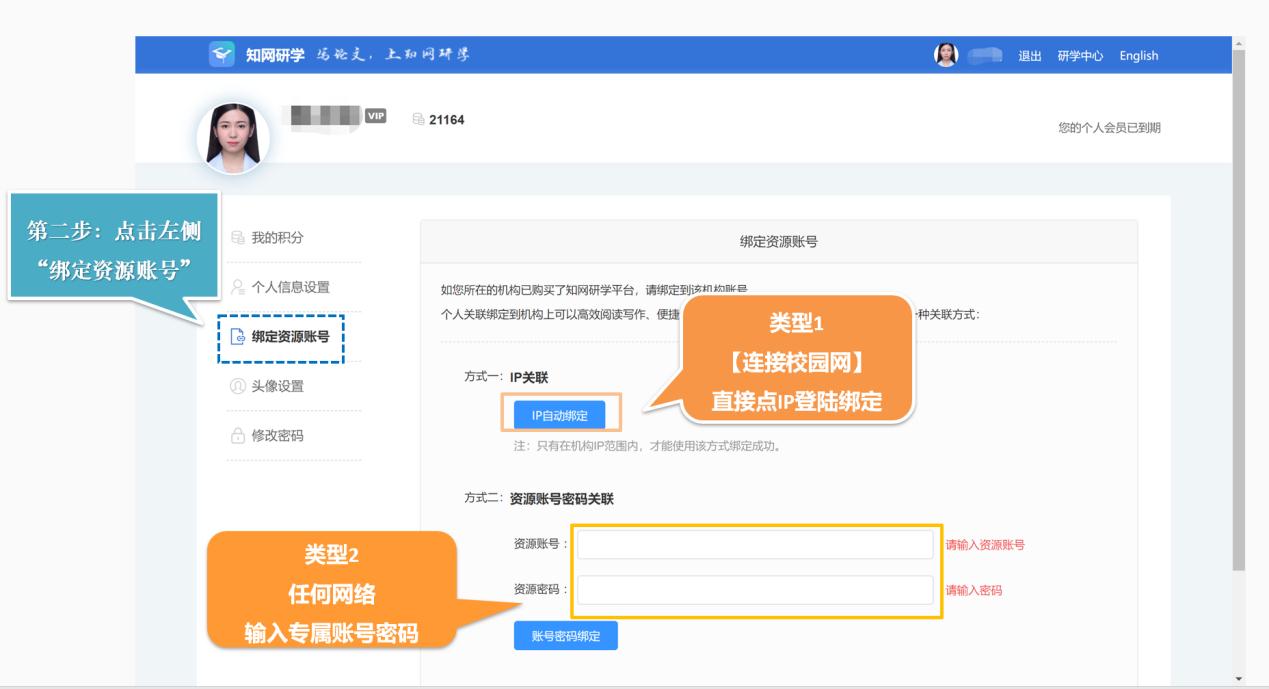
Task: Click 退出 to log out
Action: pos(1031,56)
